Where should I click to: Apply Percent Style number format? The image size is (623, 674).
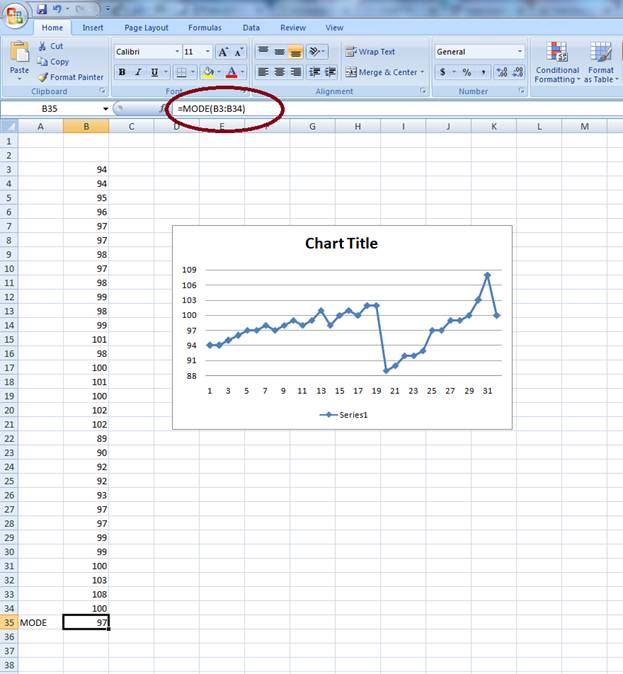[x=467, y=72]
